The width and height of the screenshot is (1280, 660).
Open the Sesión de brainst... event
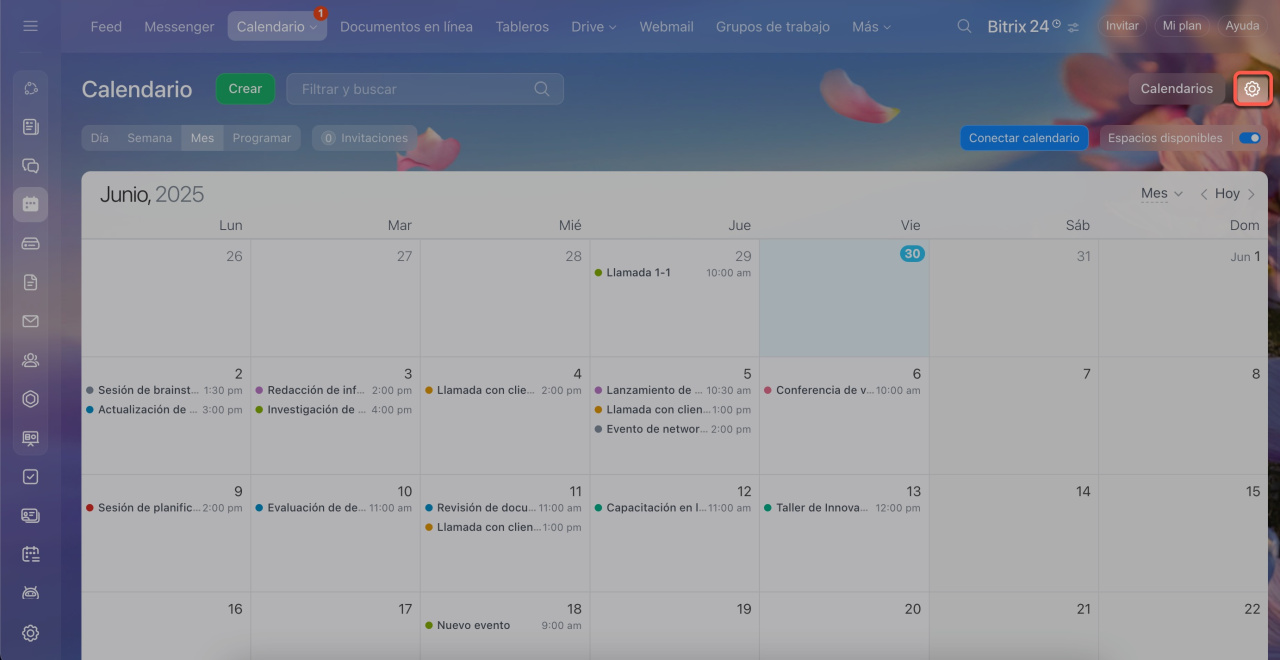pyautogui.click(x=164, y=390)
